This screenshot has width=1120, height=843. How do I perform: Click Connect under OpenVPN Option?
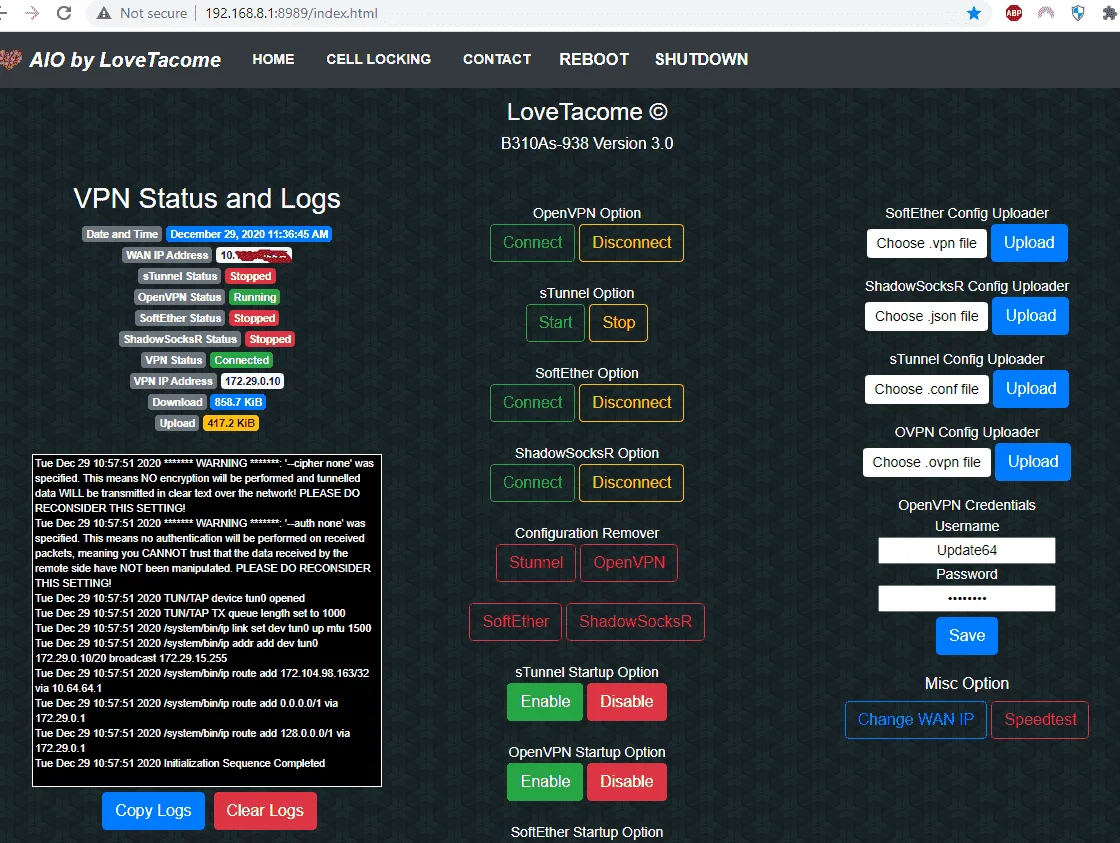pyautogui.click(x=533, y=243)
